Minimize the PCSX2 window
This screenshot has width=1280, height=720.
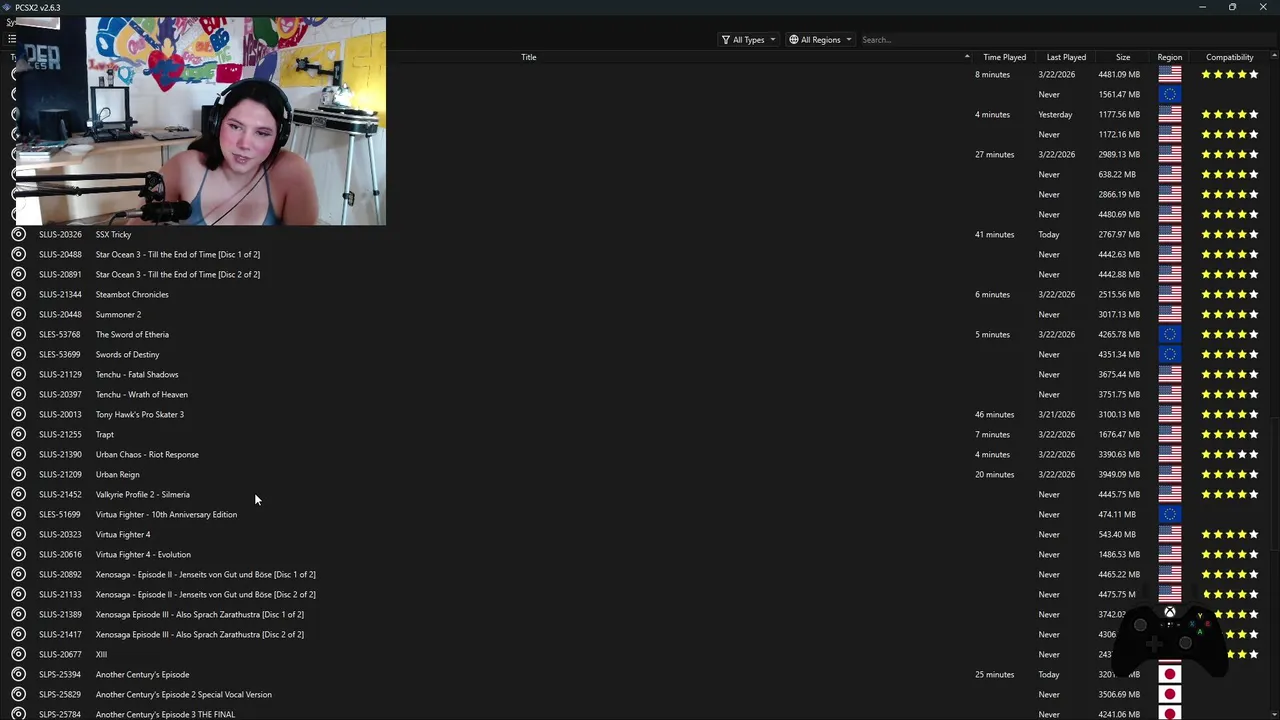pyautogui.click(x=1202, y=7)
